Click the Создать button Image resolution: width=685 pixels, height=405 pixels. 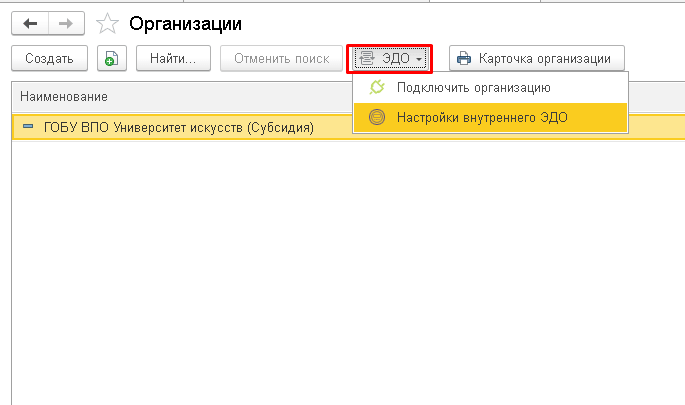tap(49, 58)
